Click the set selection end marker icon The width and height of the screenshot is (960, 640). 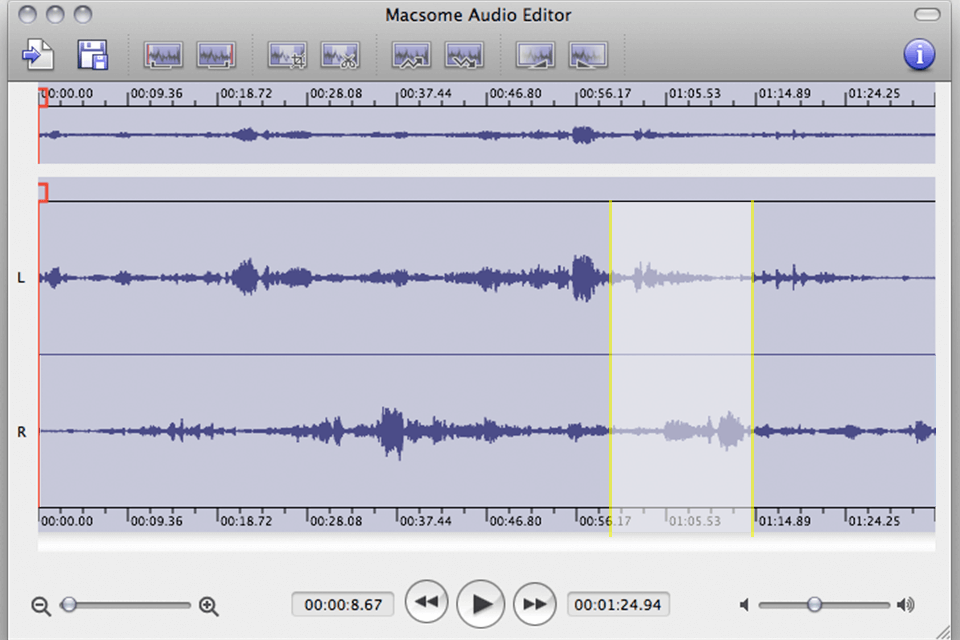point(216,55)
